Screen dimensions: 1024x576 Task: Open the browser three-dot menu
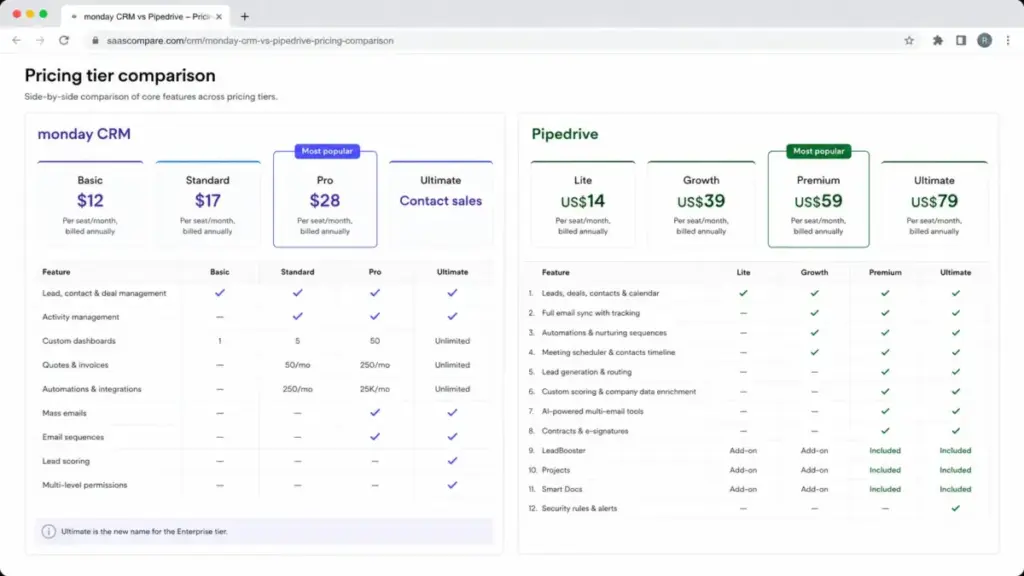[1008, 40]
